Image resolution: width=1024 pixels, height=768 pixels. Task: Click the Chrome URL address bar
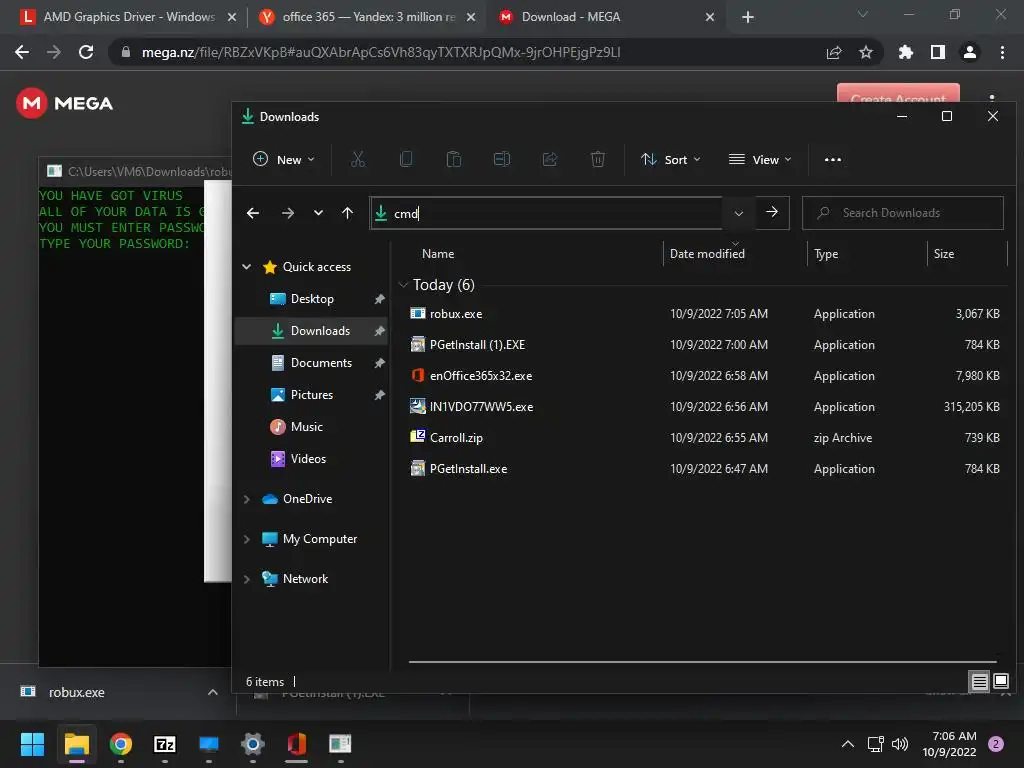pyautogui.click(x=472, y=52)
